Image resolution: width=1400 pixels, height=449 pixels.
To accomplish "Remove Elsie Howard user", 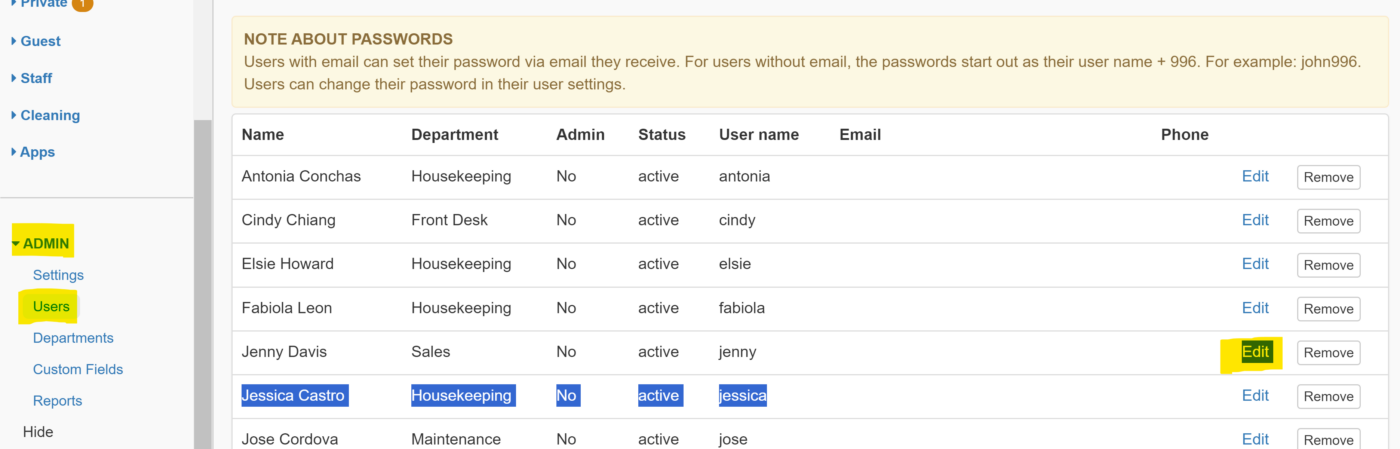I will click(x=1328, y=265).
